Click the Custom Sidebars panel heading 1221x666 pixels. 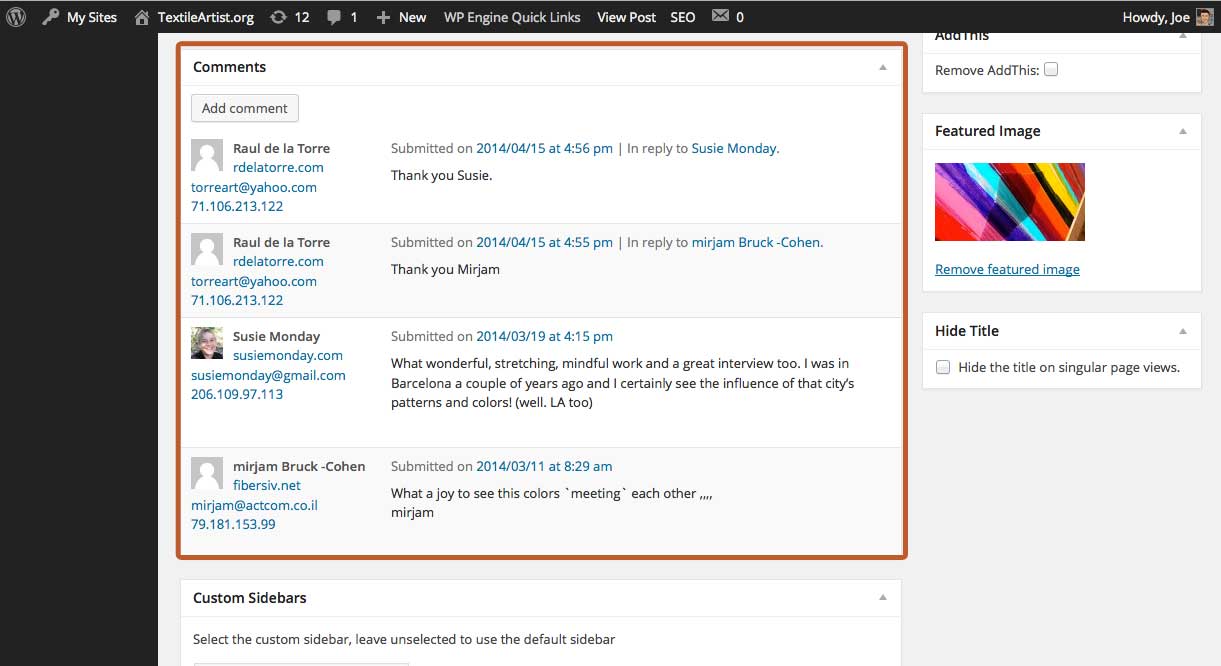tap(249, 598)
